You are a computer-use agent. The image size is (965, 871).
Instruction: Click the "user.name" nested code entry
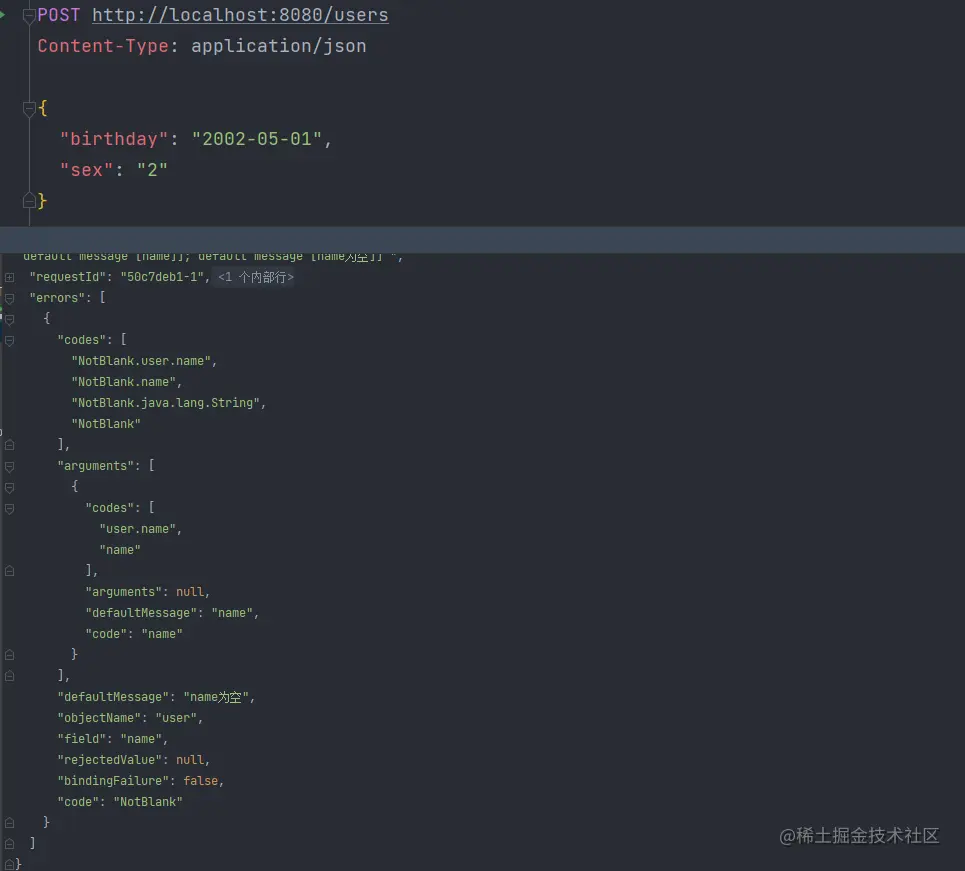point(138,529)
